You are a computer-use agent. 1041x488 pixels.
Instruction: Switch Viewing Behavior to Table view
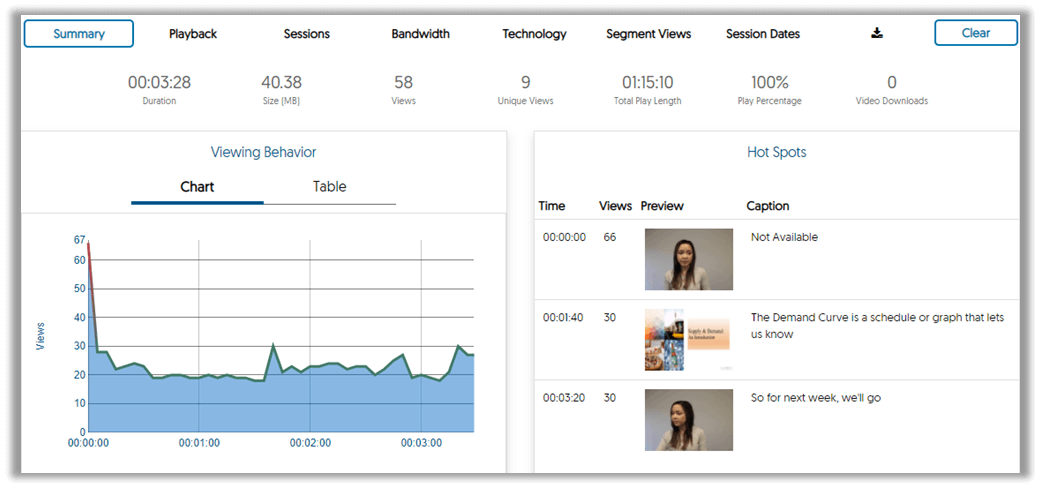[x=330, y=187]
